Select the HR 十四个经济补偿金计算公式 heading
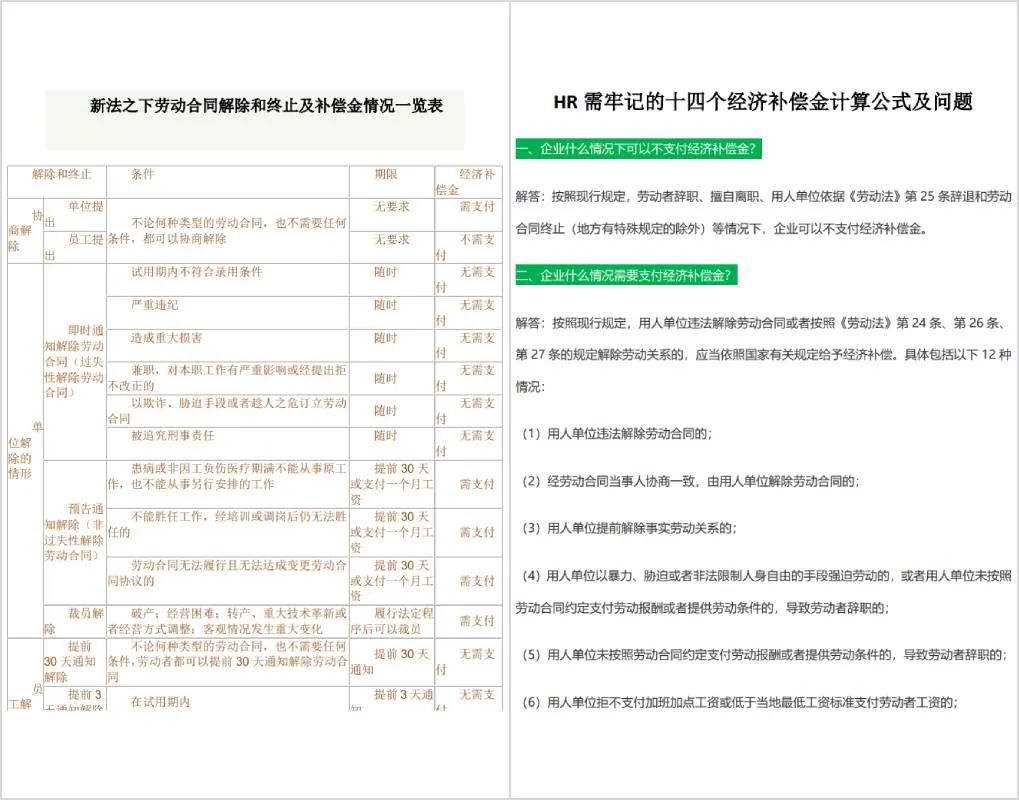Screen dimensions: 1019x800 click(x=763, y=102)
